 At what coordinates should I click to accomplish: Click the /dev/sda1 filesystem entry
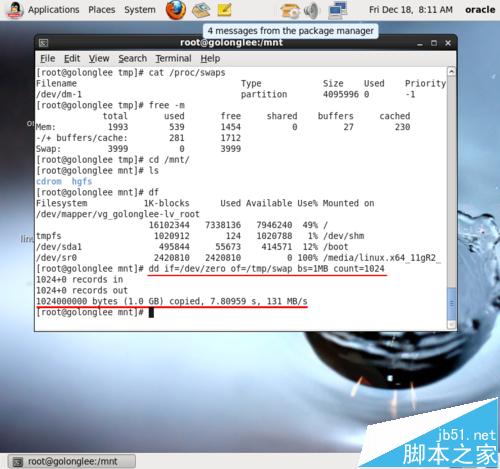pos(59,247)
